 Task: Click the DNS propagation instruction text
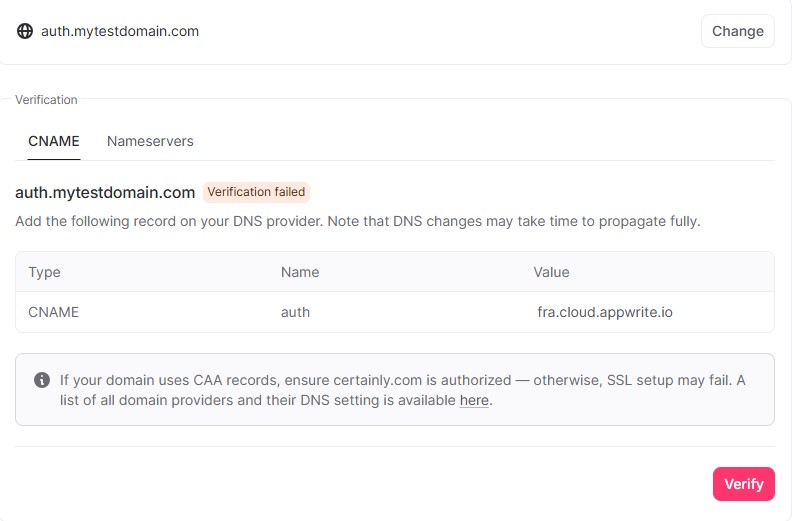coord(357,221)
